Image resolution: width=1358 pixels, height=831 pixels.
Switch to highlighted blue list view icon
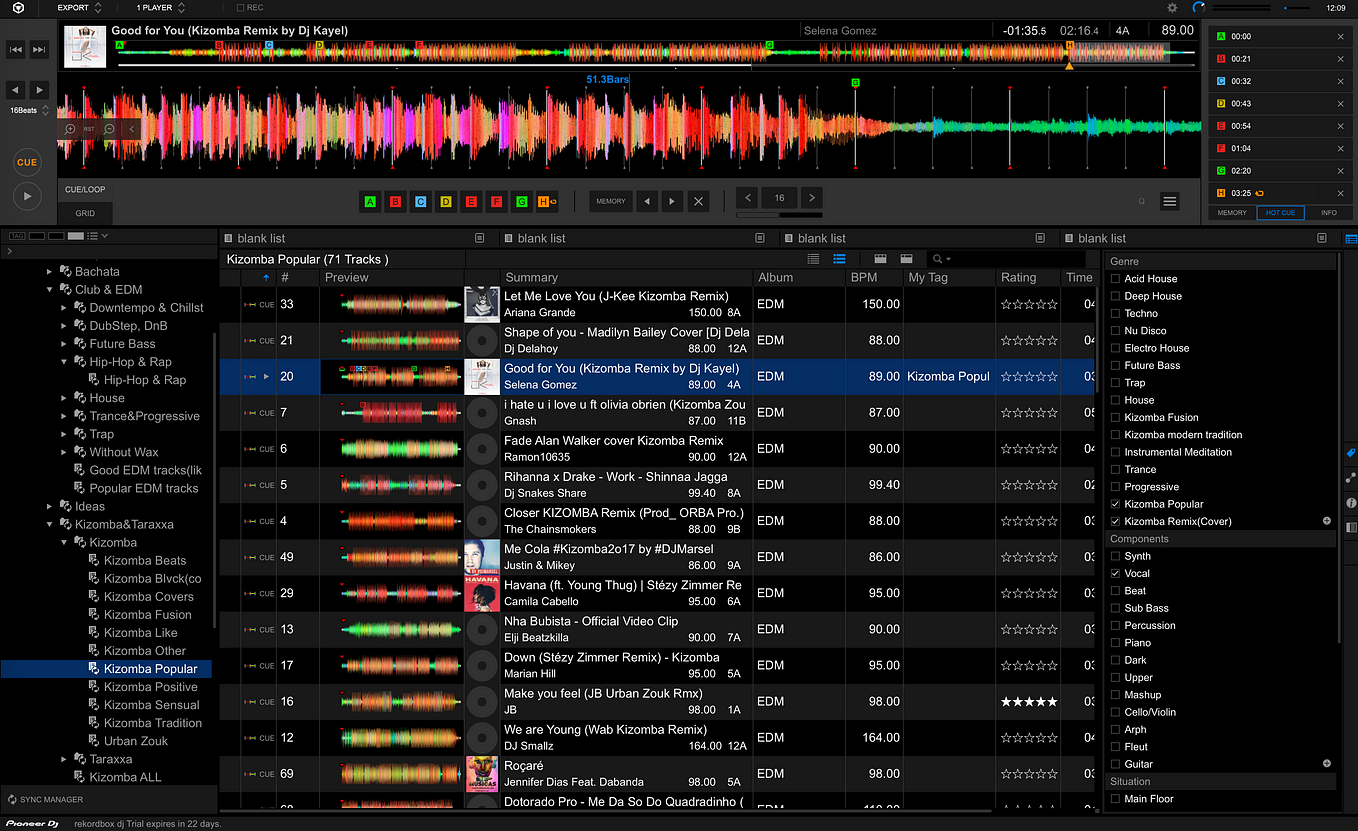(x=839, y=259)
